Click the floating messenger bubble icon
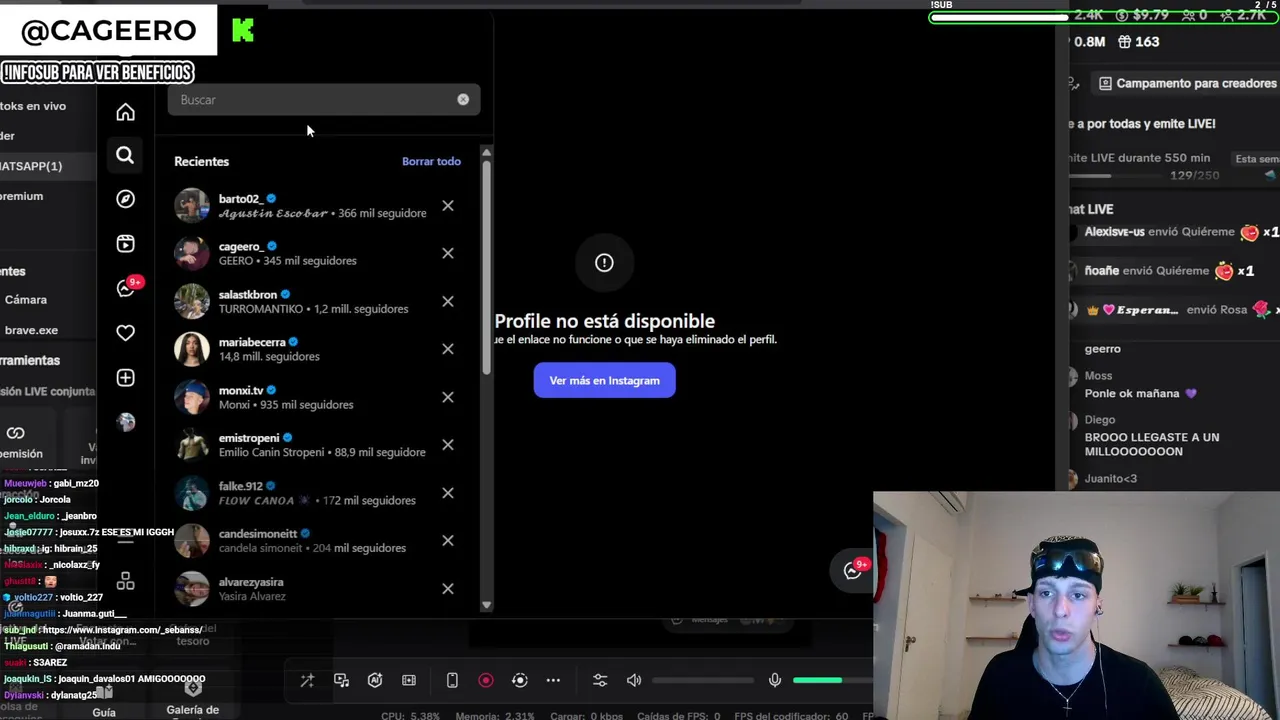Screen dimensions: 1280x720 click(853, 569)
